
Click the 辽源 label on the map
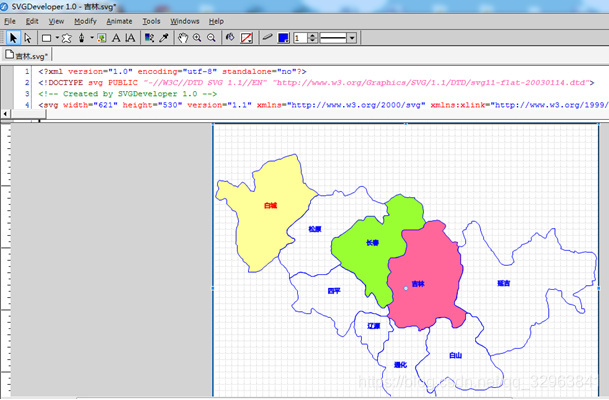click(374, 326)
